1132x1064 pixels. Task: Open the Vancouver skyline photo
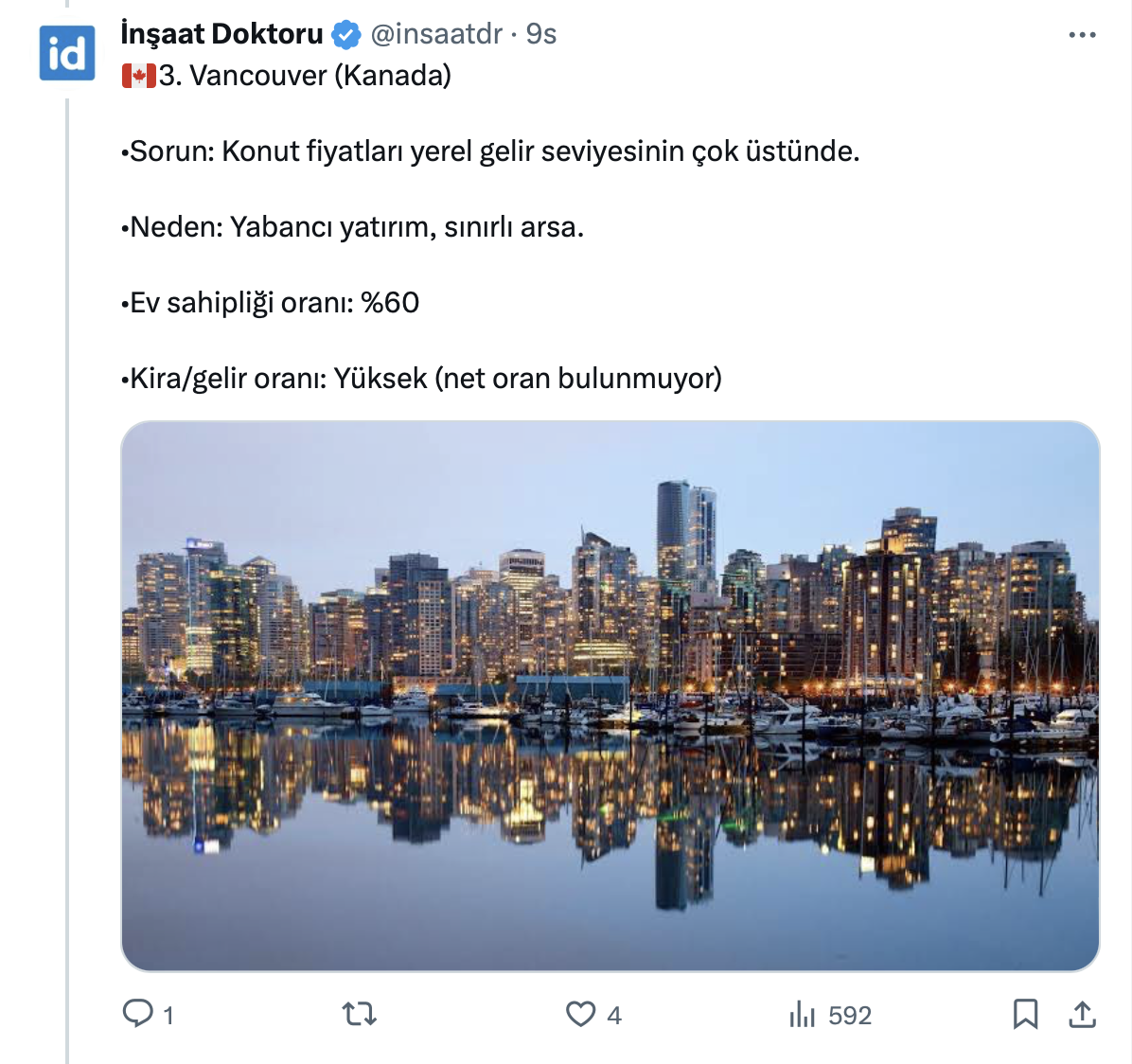610,696
